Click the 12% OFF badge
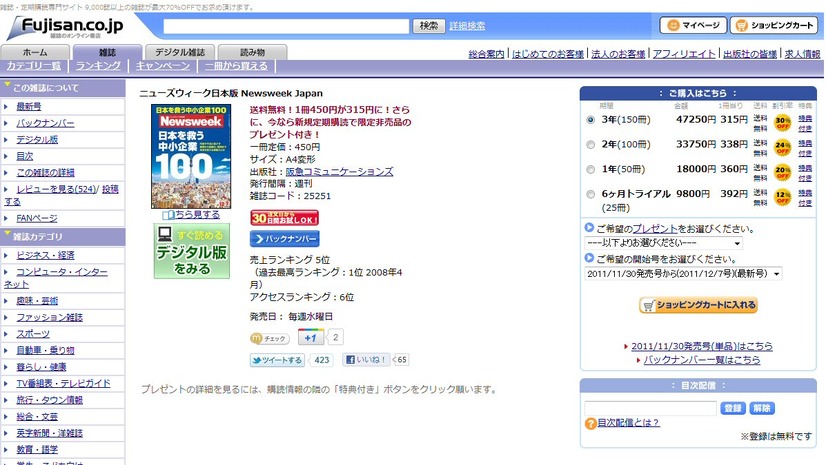 [x=782, y=197]
